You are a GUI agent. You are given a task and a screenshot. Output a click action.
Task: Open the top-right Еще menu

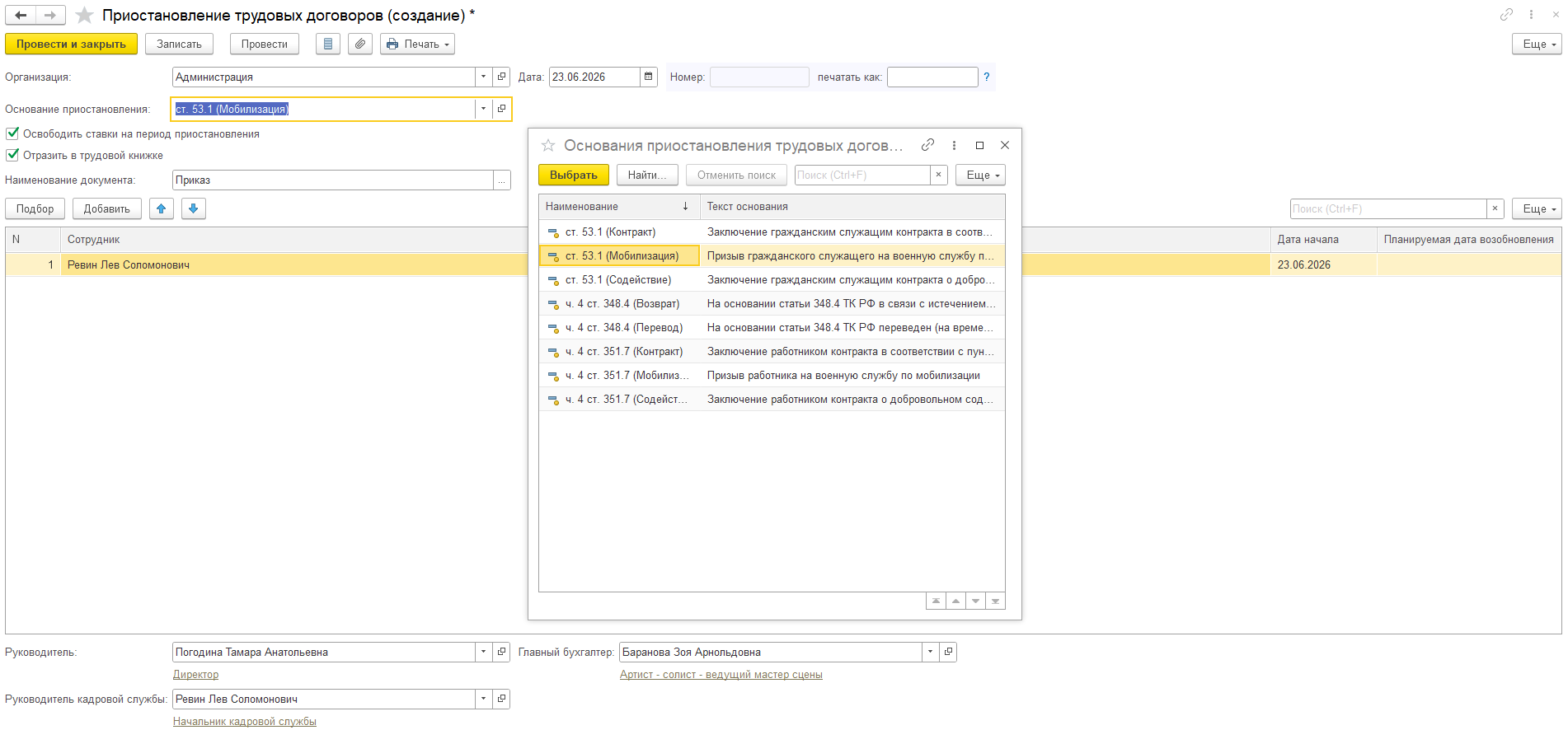pos(1537,44)
